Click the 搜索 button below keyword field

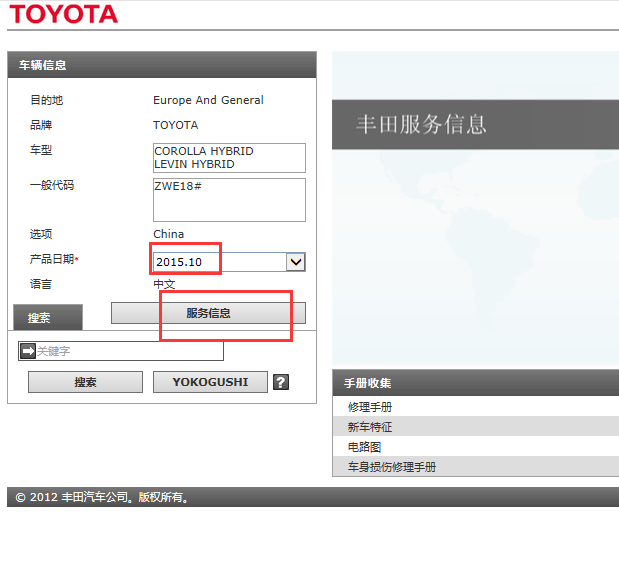tap(85, 382)
